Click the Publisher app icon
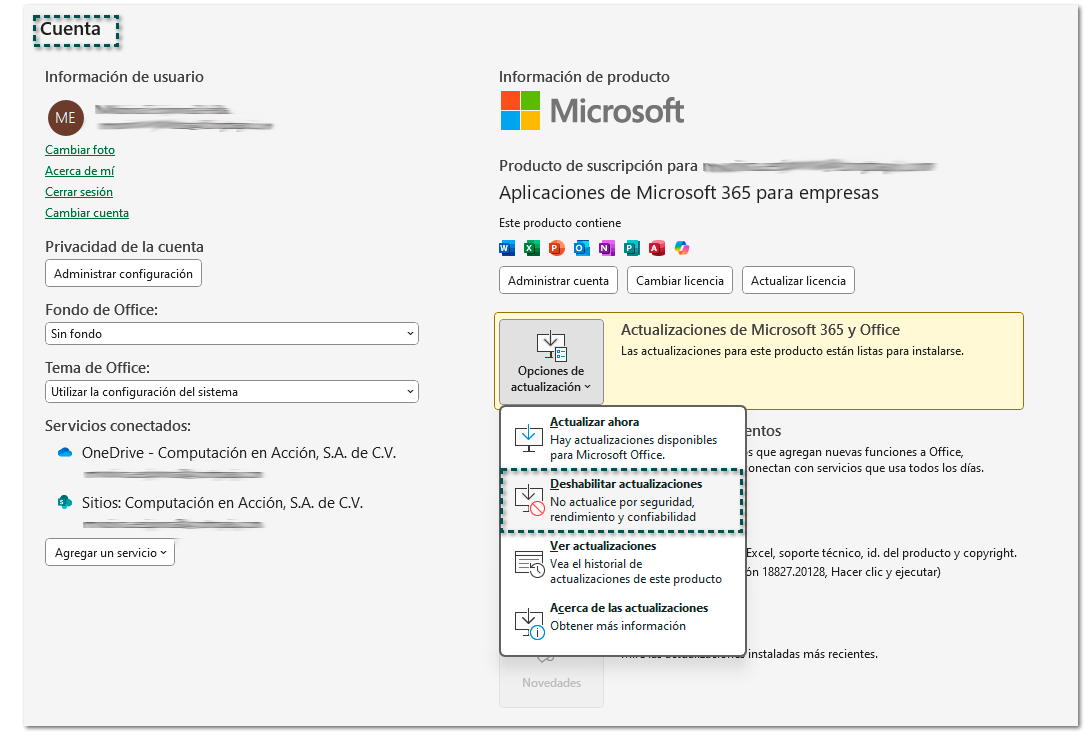The height and width of the screenshot is (735, 1087). tap(632, 248)
